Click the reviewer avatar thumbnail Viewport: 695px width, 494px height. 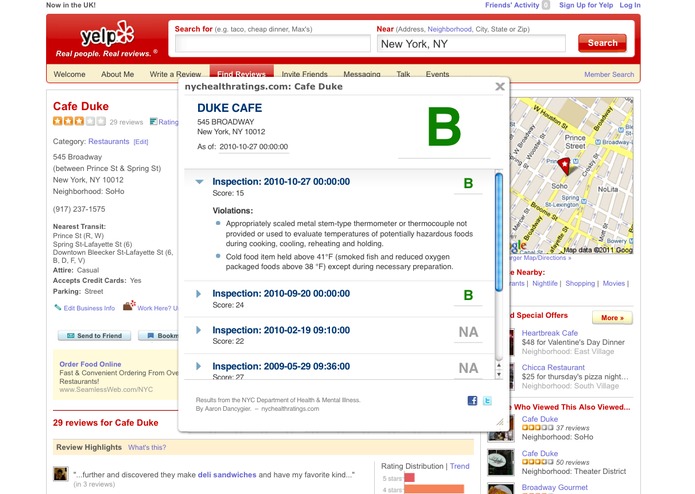[61, 474]
